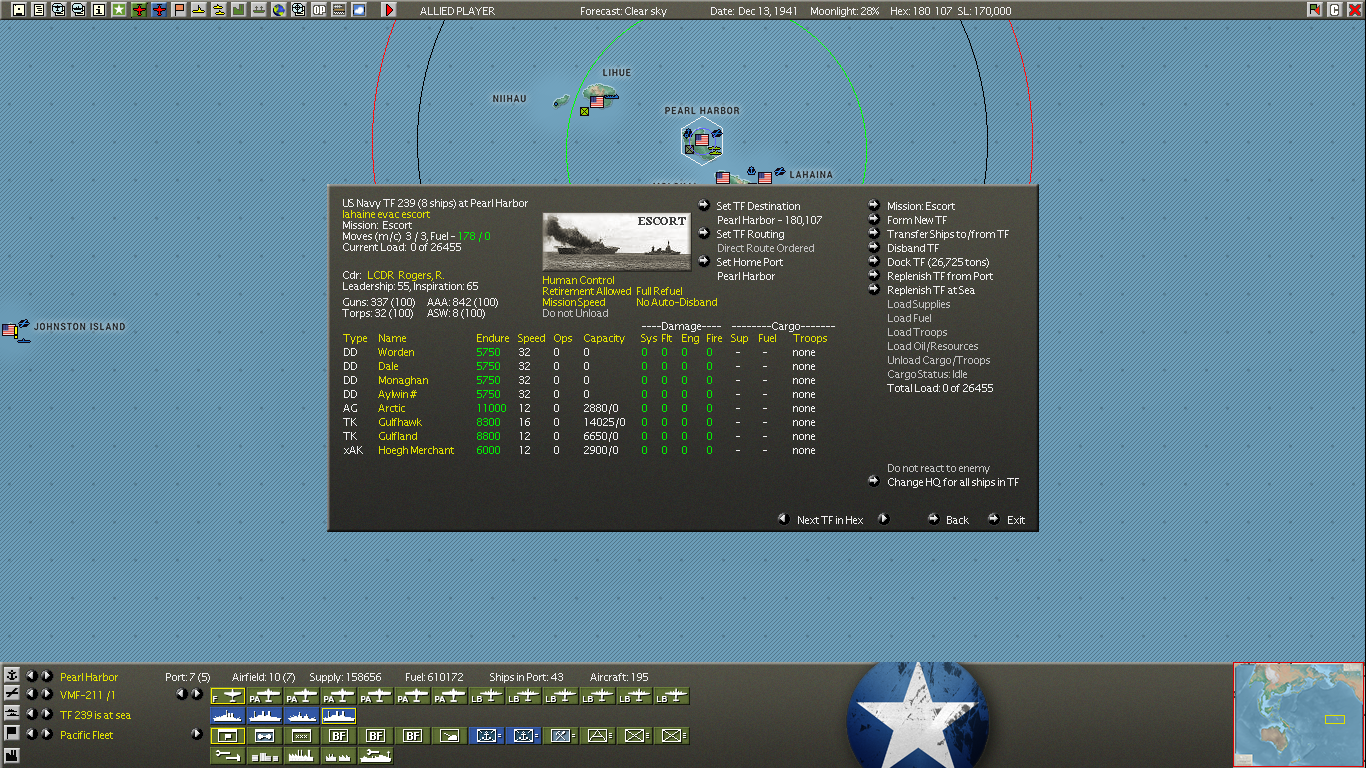Select the first BF base force unit icon
The image size is (1366, 768).
point(338,736)
